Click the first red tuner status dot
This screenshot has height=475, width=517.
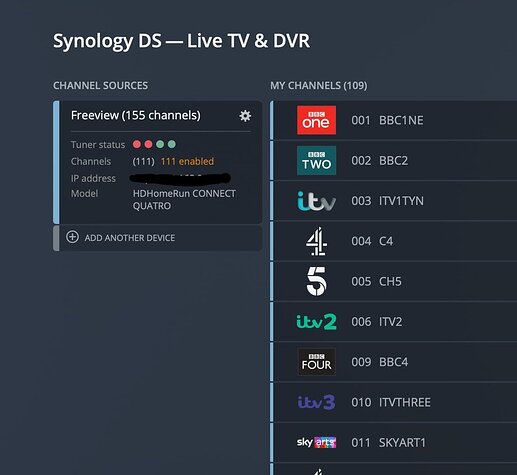point(137,144)
